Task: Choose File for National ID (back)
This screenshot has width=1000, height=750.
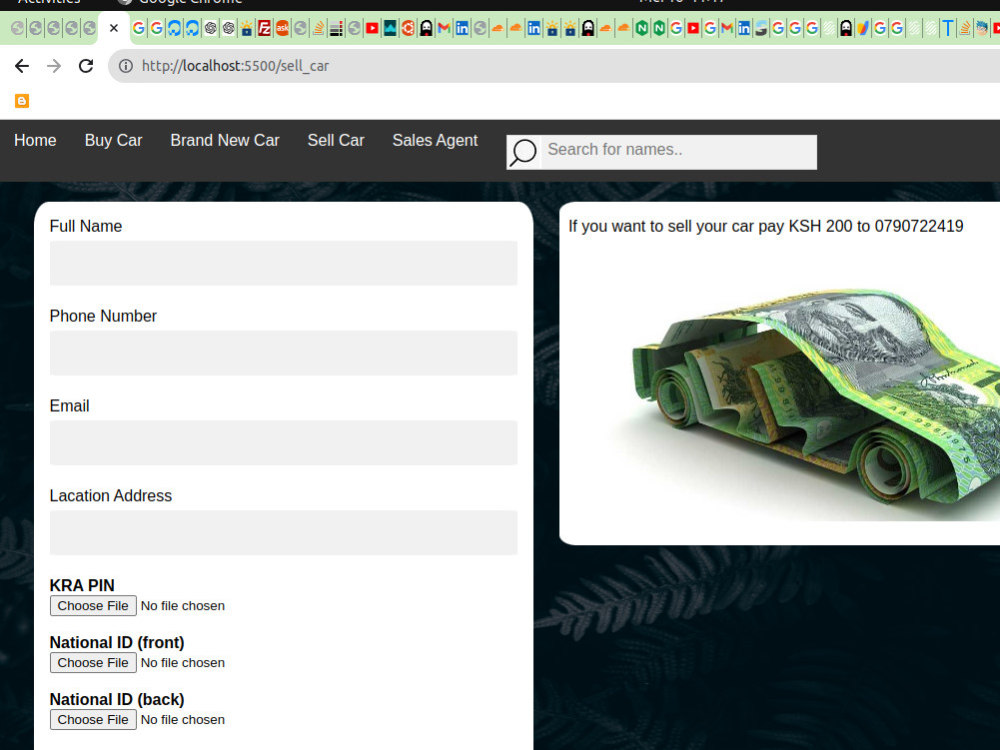Action: pyautogui.click(x=93, y=719)
